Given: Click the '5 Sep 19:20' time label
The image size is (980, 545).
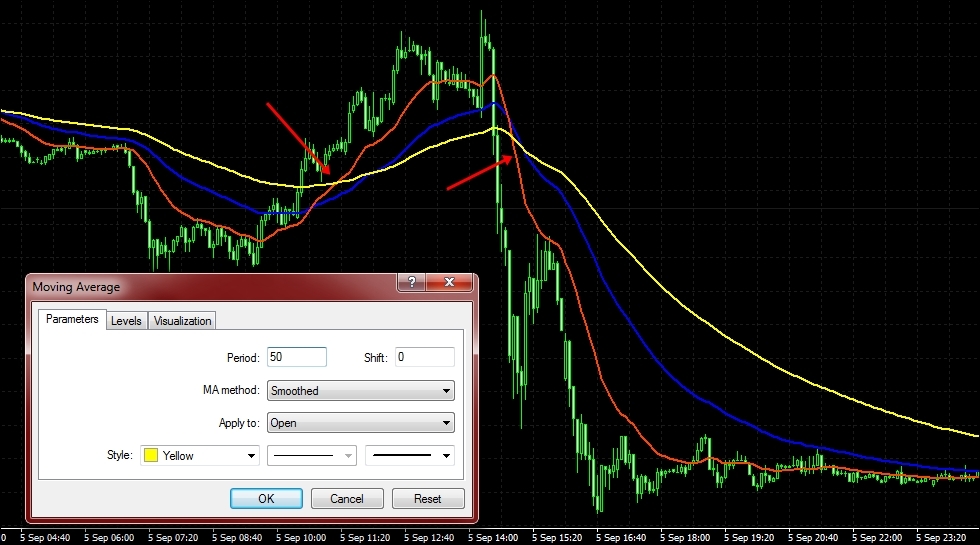Looking at the screenshot, I should 749,538.
